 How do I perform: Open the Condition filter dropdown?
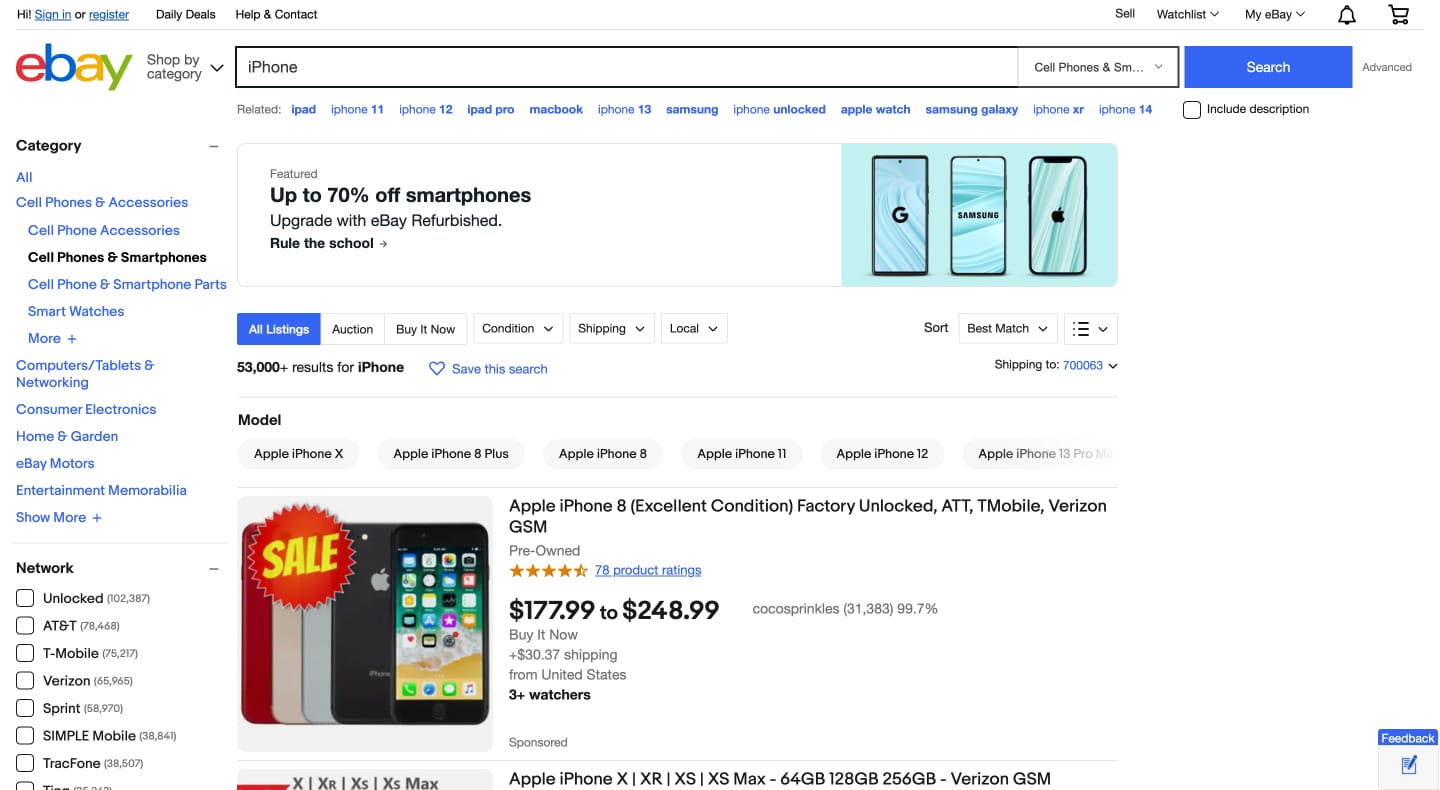518,329
